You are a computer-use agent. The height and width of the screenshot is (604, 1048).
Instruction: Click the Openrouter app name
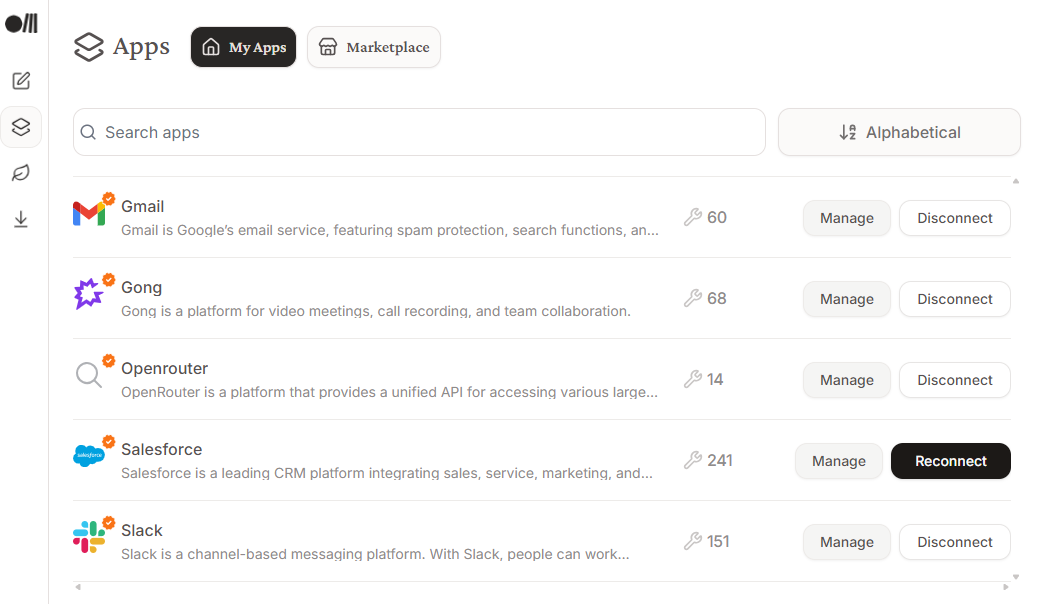click(x=164, y=368)
